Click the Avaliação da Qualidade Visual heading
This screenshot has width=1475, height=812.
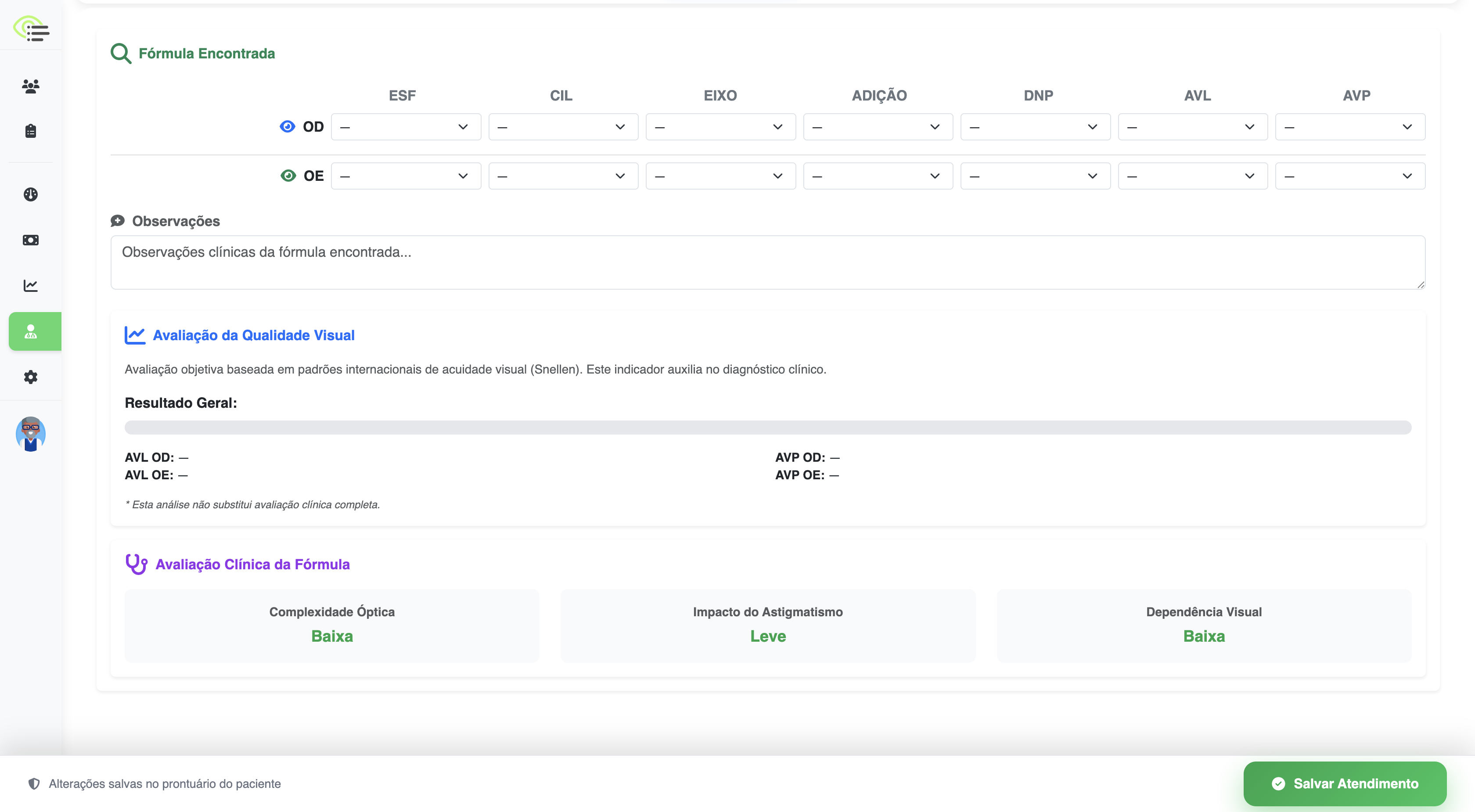coord(254,335)
